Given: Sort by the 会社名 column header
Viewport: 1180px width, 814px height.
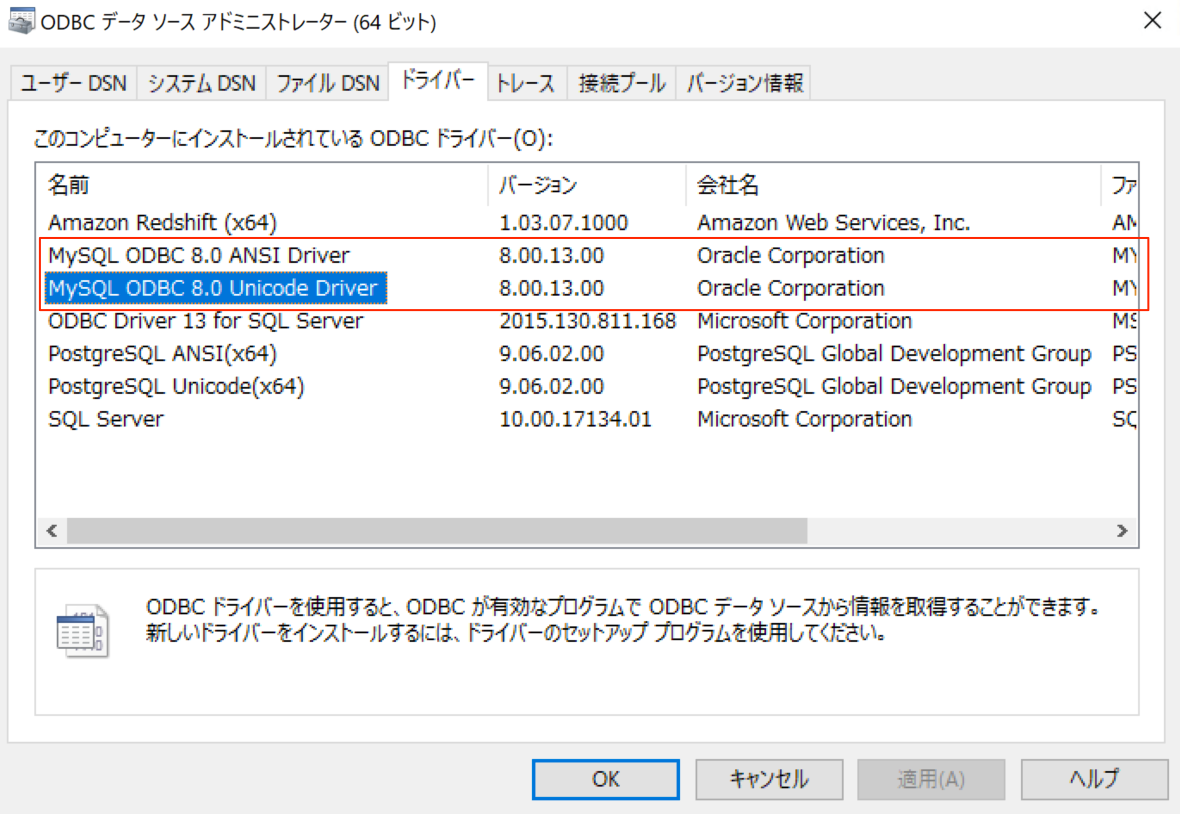Looking at the screenshot, I should click(893, 185).
